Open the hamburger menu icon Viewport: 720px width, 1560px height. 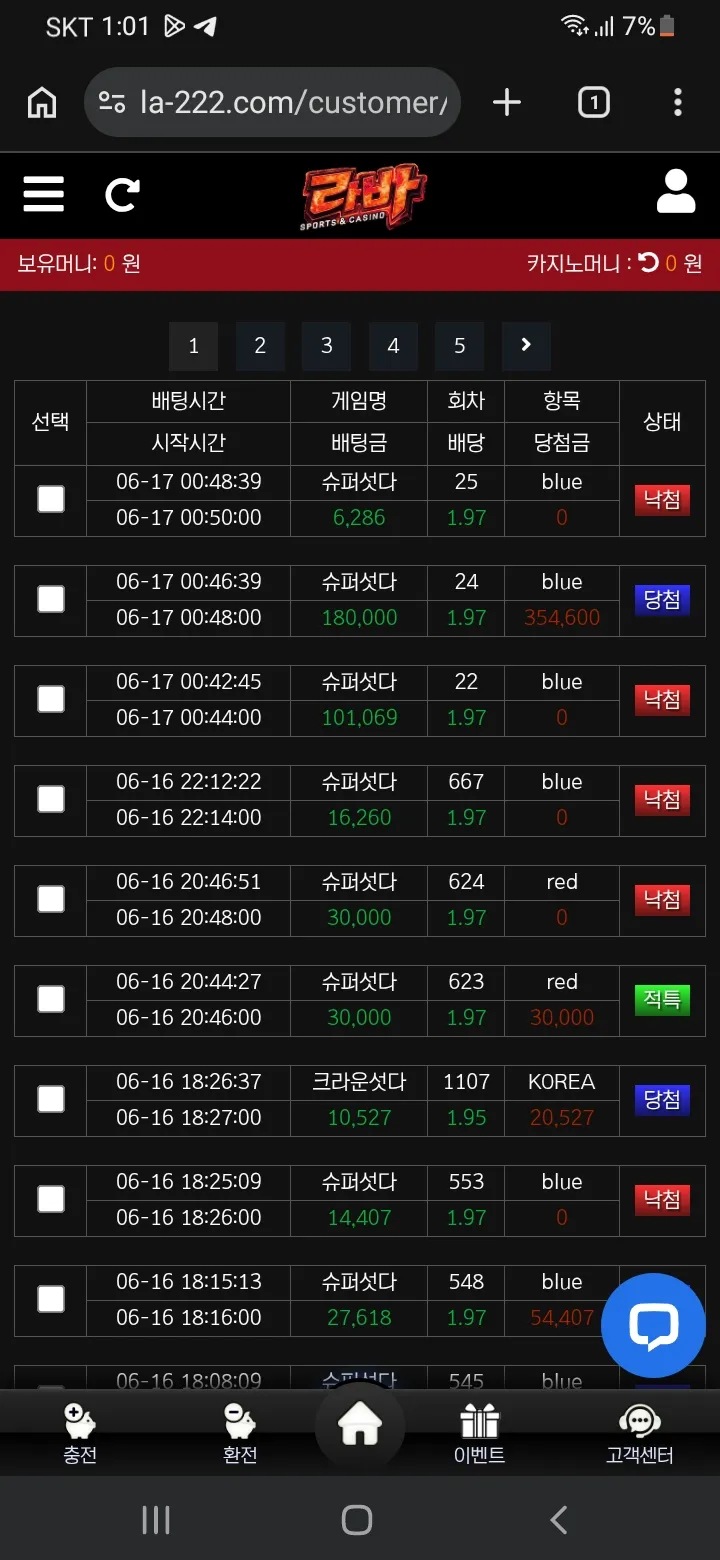pos(43,194)
